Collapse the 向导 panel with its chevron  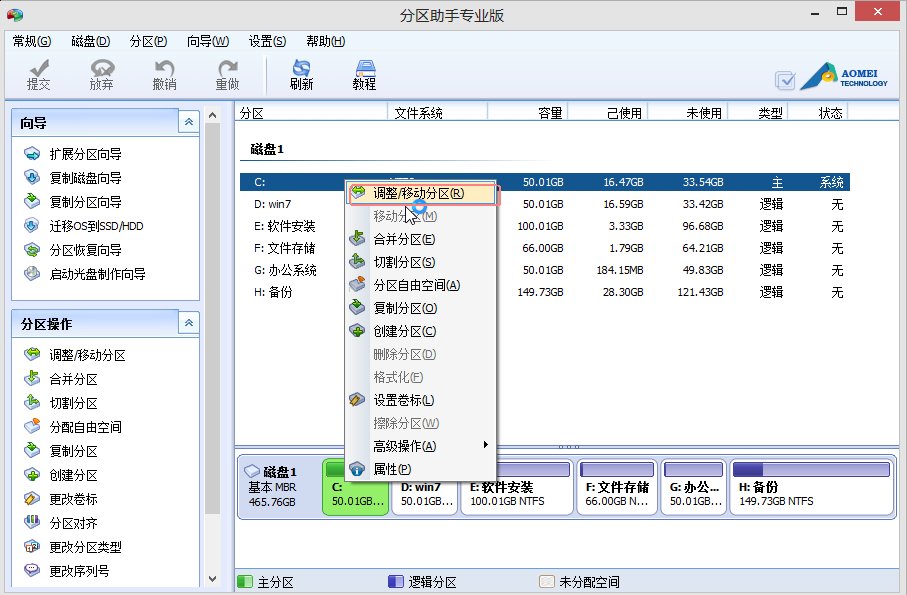(x=188, y=121)
